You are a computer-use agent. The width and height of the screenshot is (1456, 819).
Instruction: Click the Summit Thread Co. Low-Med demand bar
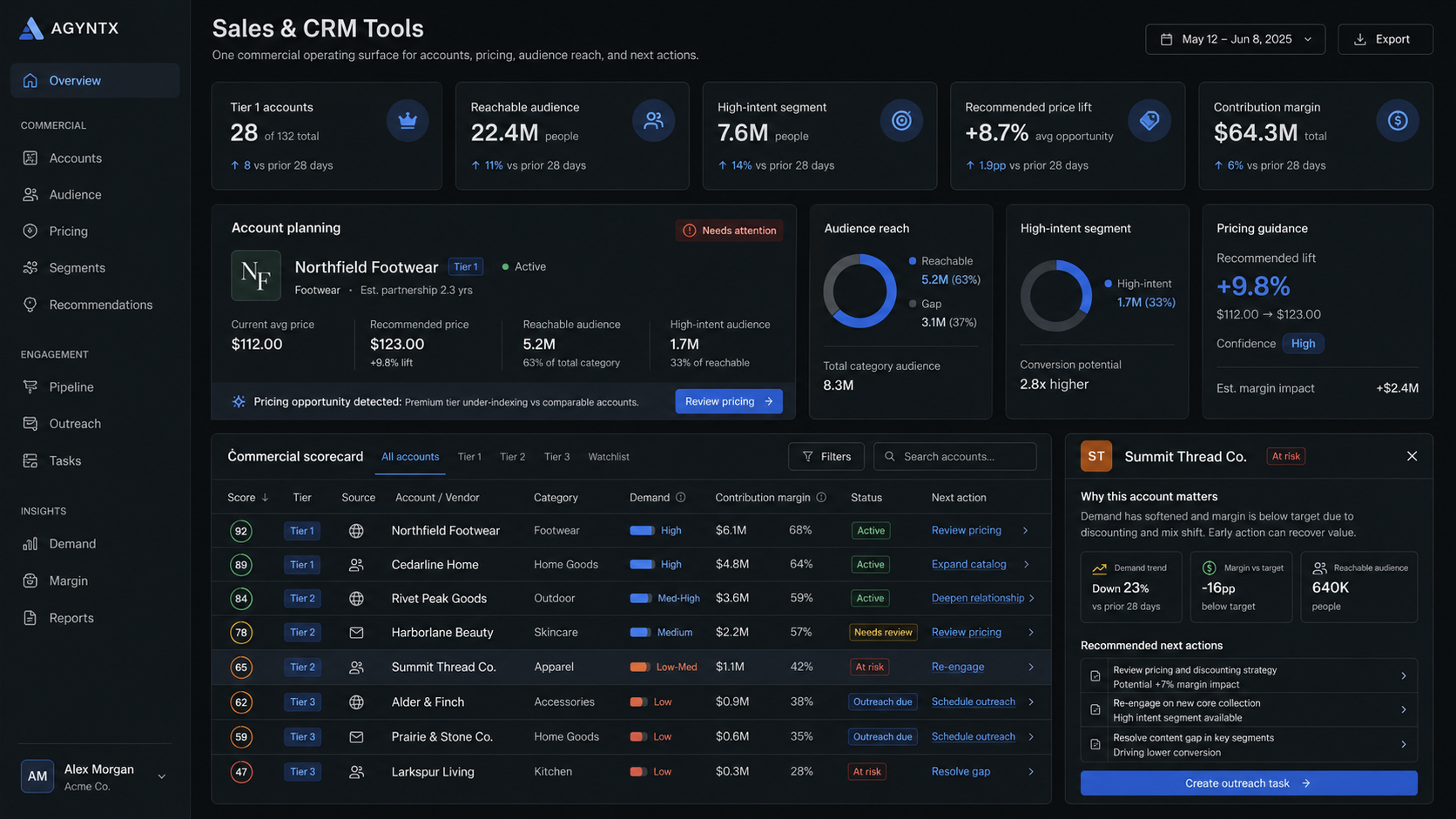tap(639, 667)
